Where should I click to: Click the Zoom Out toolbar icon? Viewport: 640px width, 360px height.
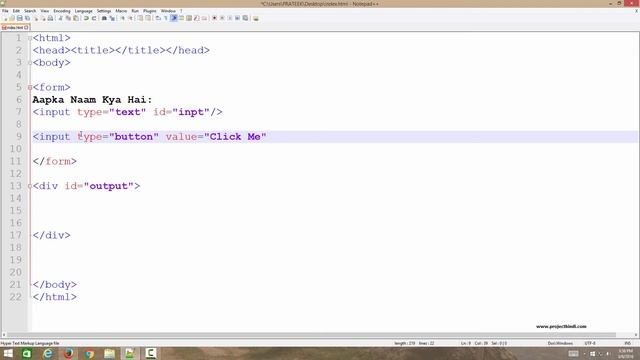pos(131,18)
